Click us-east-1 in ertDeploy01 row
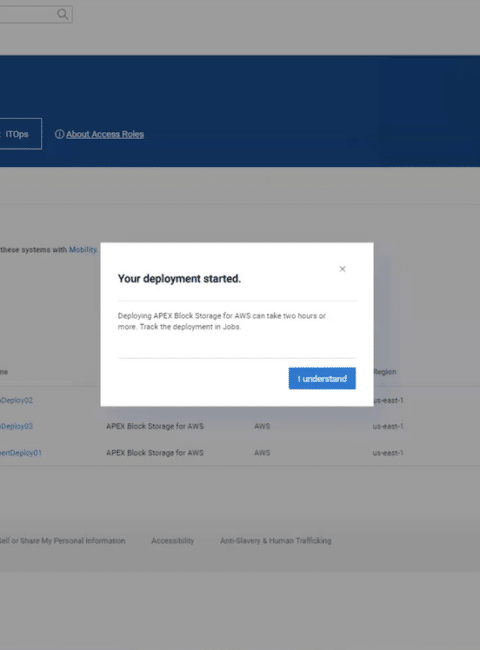The width and height of the screenshot is (480, 650). 388,453
